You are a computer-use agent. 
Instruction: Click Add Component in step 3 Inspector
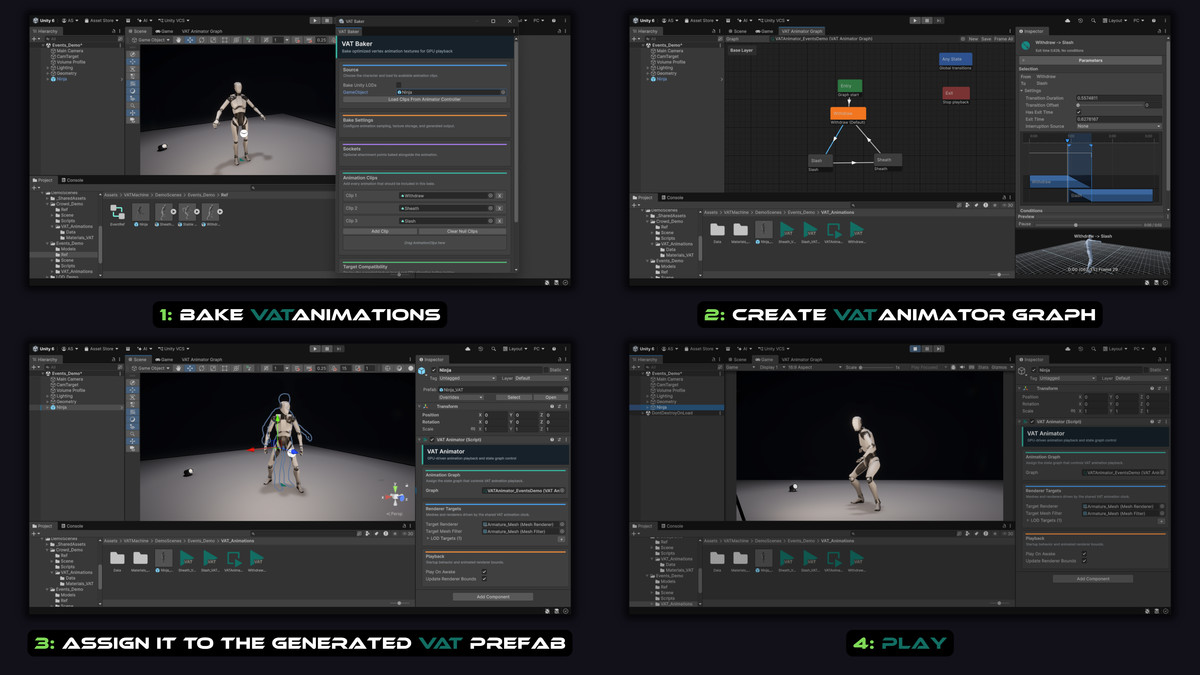[x=493, y=596]
